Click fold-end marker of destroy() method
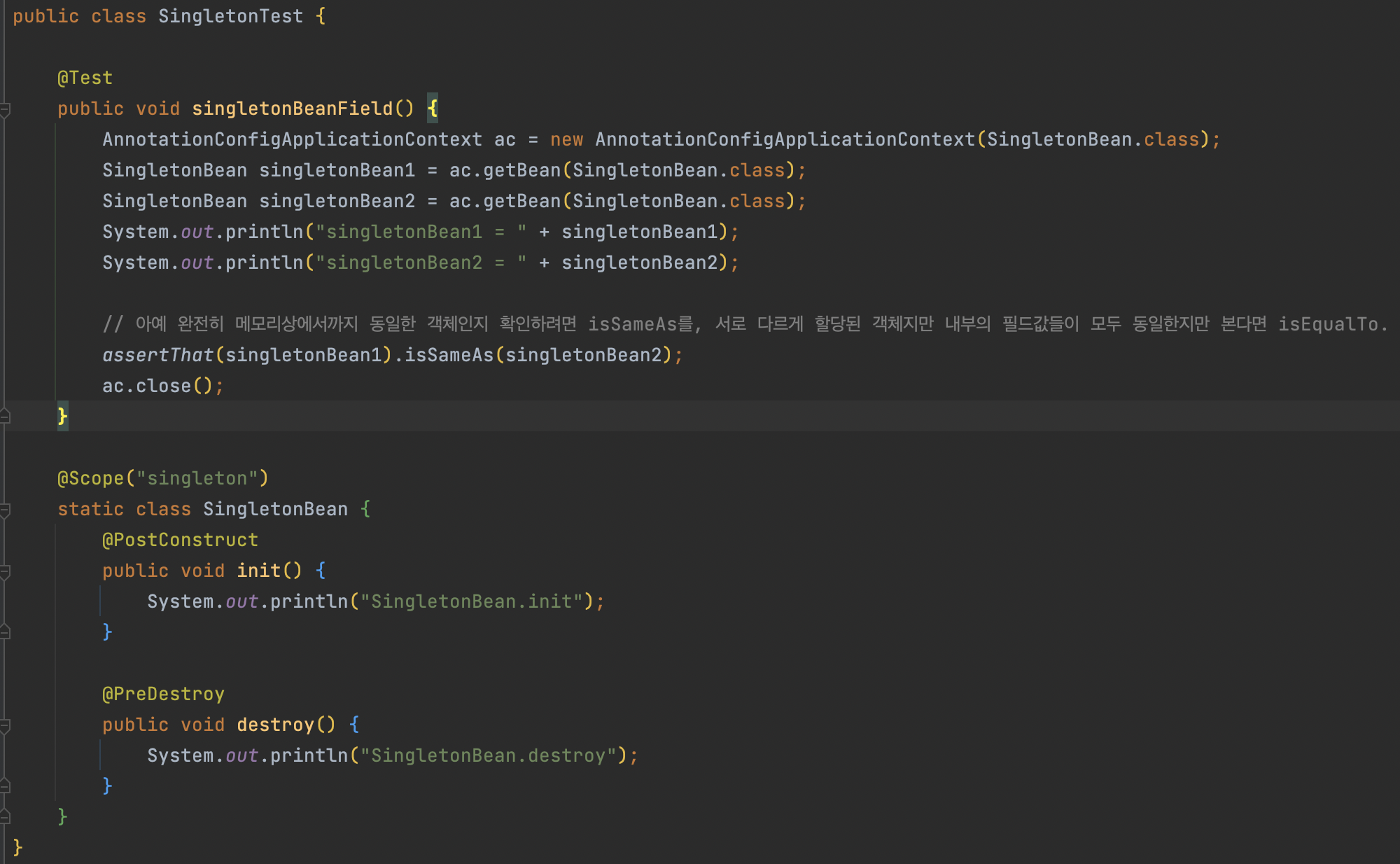 (x=4, y=787)
